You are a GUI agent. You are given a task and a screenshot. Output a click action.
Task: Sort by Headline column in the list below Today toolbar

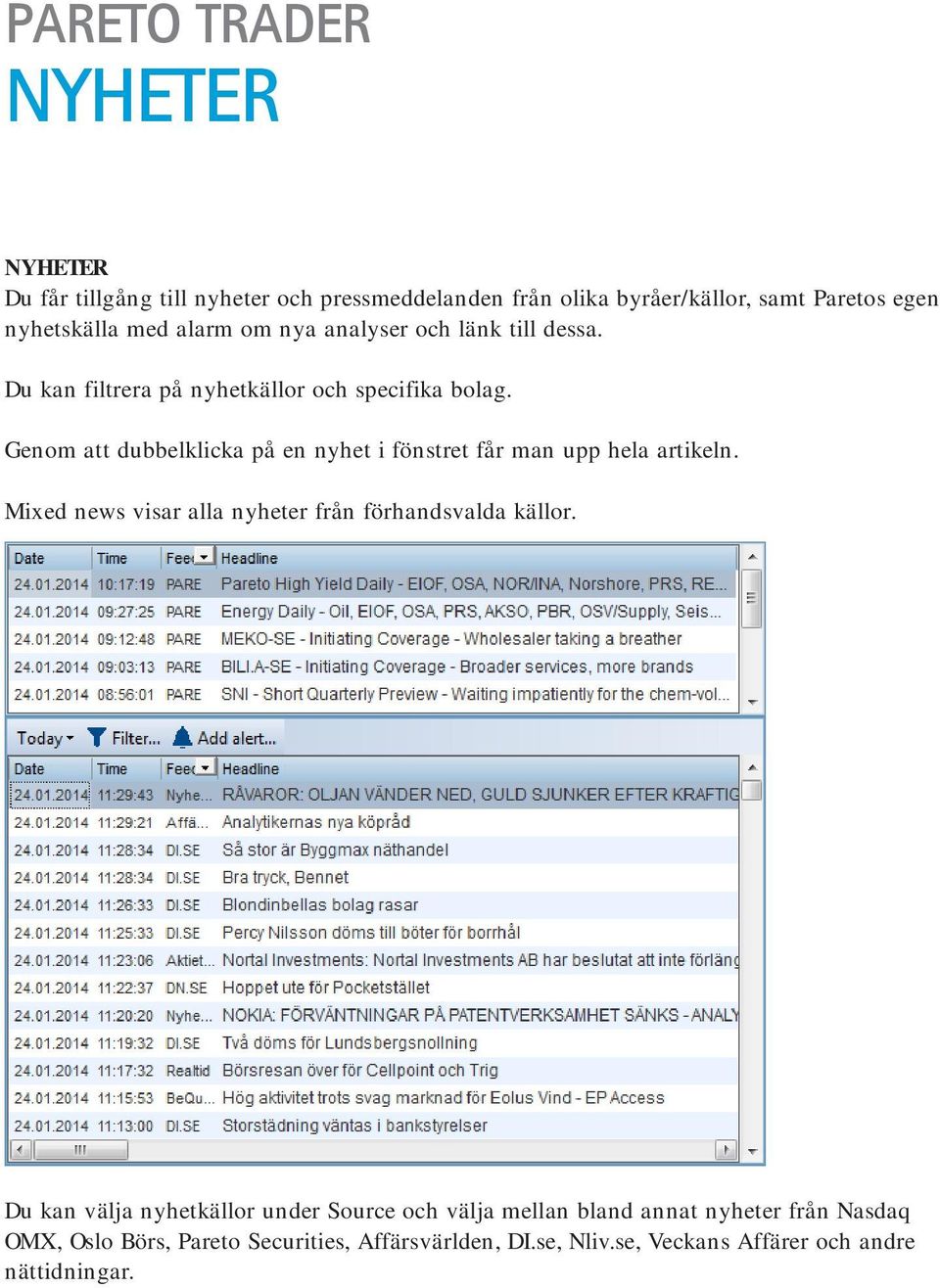point(250,769)
